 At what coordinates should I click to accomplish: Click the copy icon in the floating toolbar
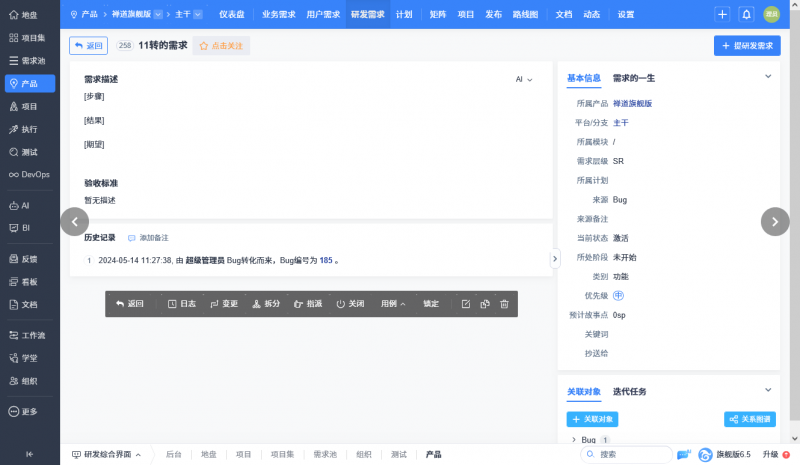pyautogui.click(x=484, y=304)
